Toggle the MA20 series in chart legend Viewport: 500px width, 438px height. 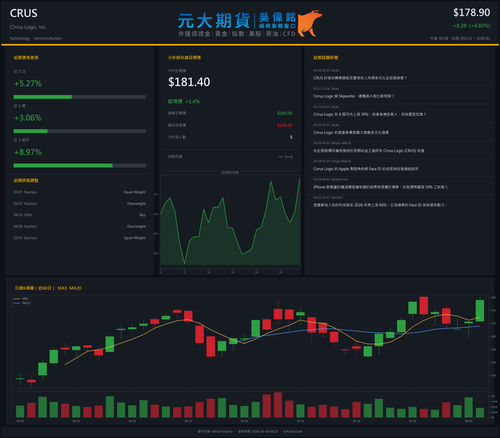click(22, 303)
